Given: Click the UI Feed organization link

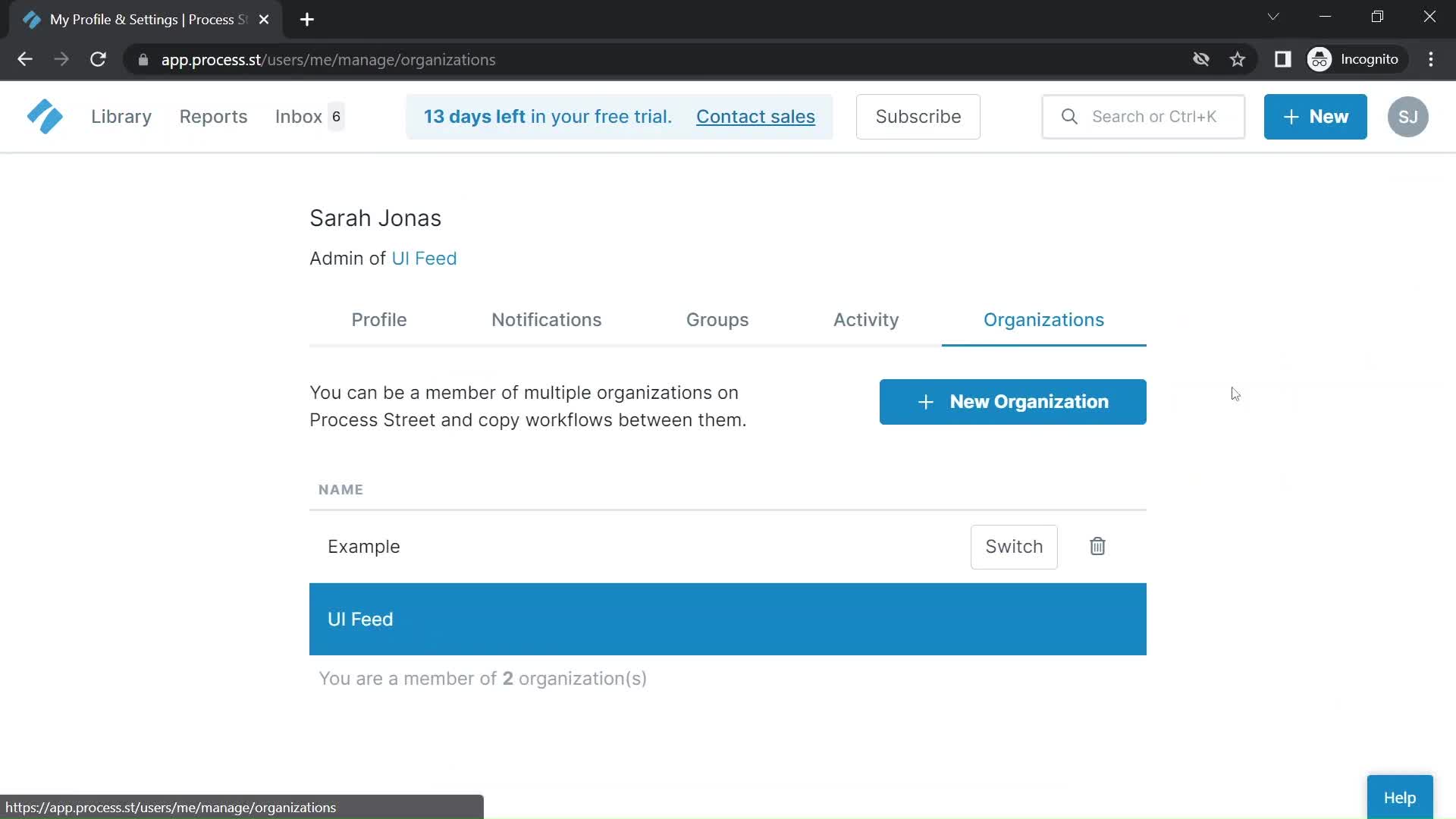Looking at the screenshot, I should pyautogui.click(x=424, y=258).
